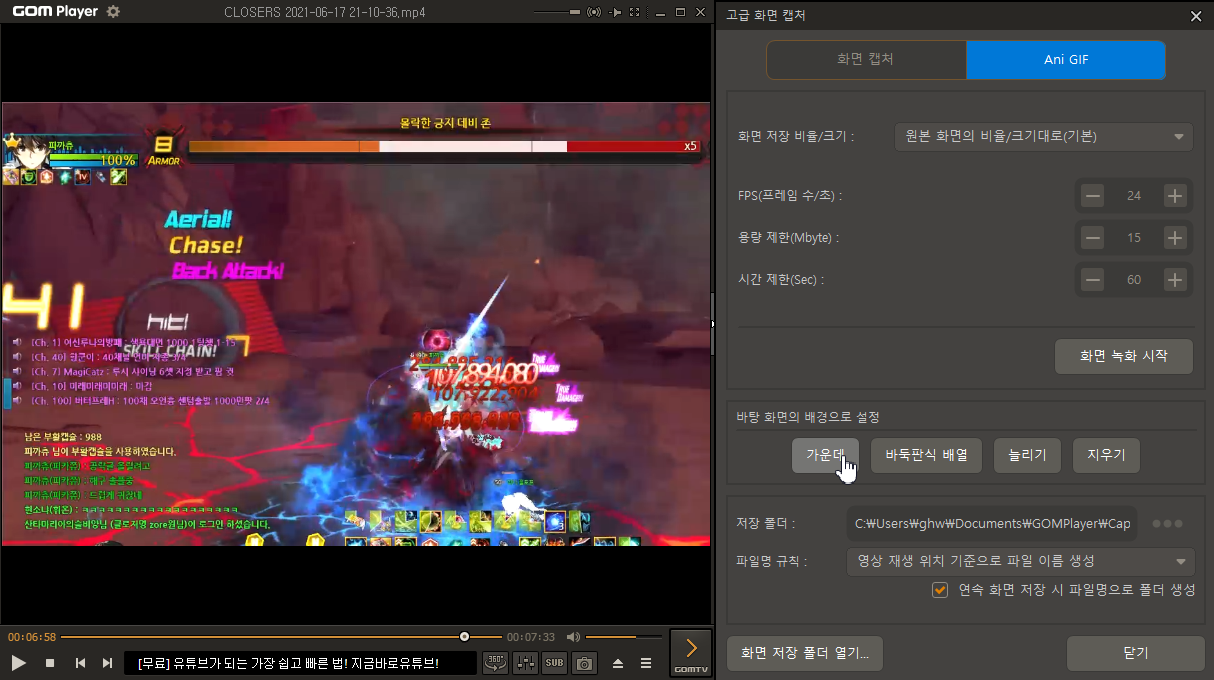Click the FPS value field showing 24
The height and width of the screenshot is (680, 1214).
coord(1134,196)
